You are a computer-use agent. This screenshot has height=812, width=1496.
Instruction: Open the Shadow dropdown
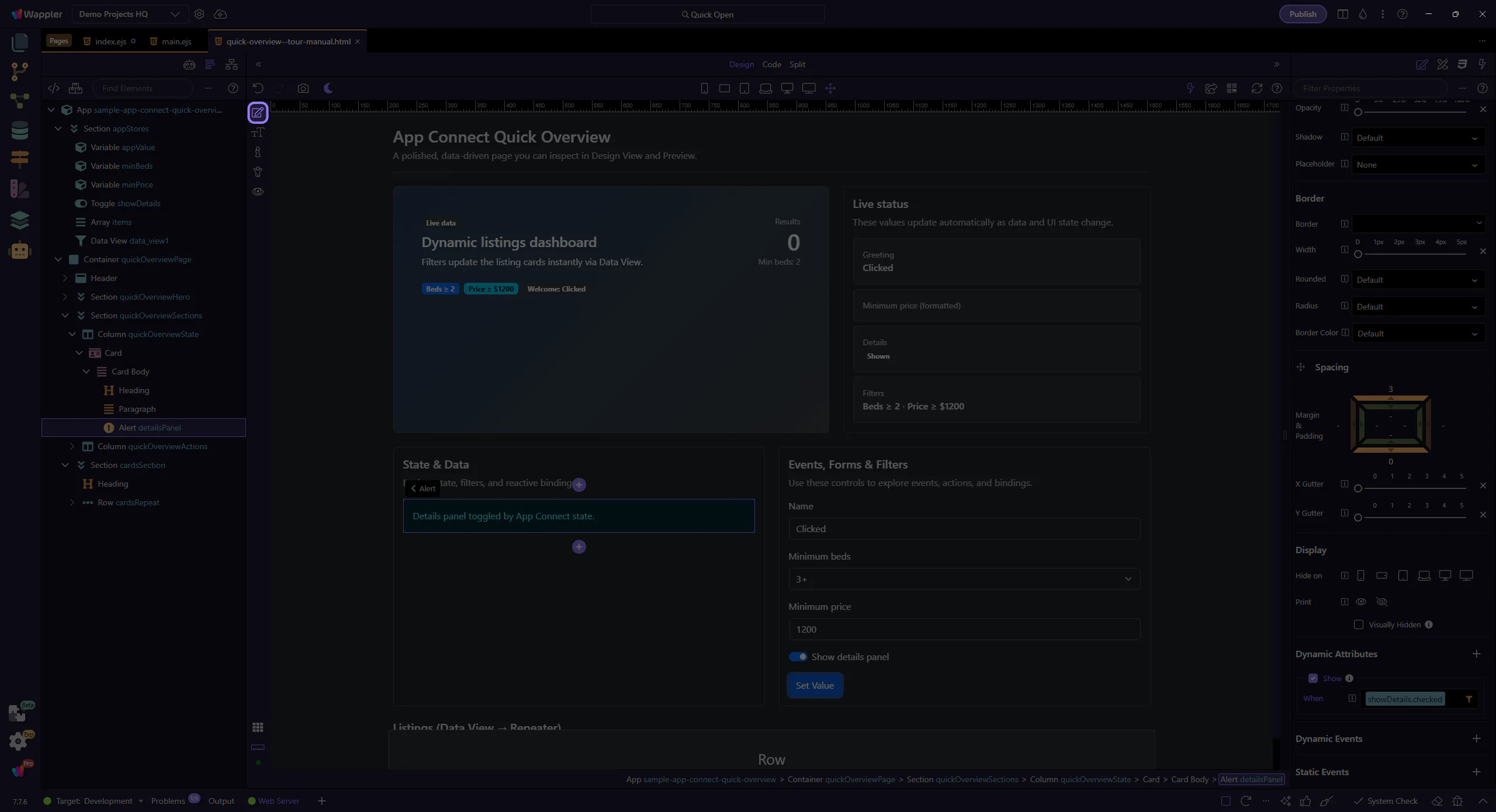pyautogui.click(x=1418, y=138)
